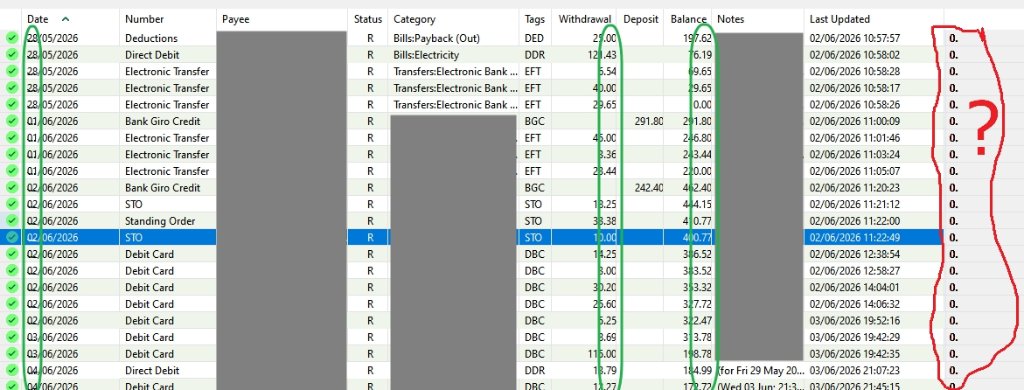Click the reconciled check icon on the row updated 10:58:17
The height and width of the screenshot is (390, 1024).
12,88
